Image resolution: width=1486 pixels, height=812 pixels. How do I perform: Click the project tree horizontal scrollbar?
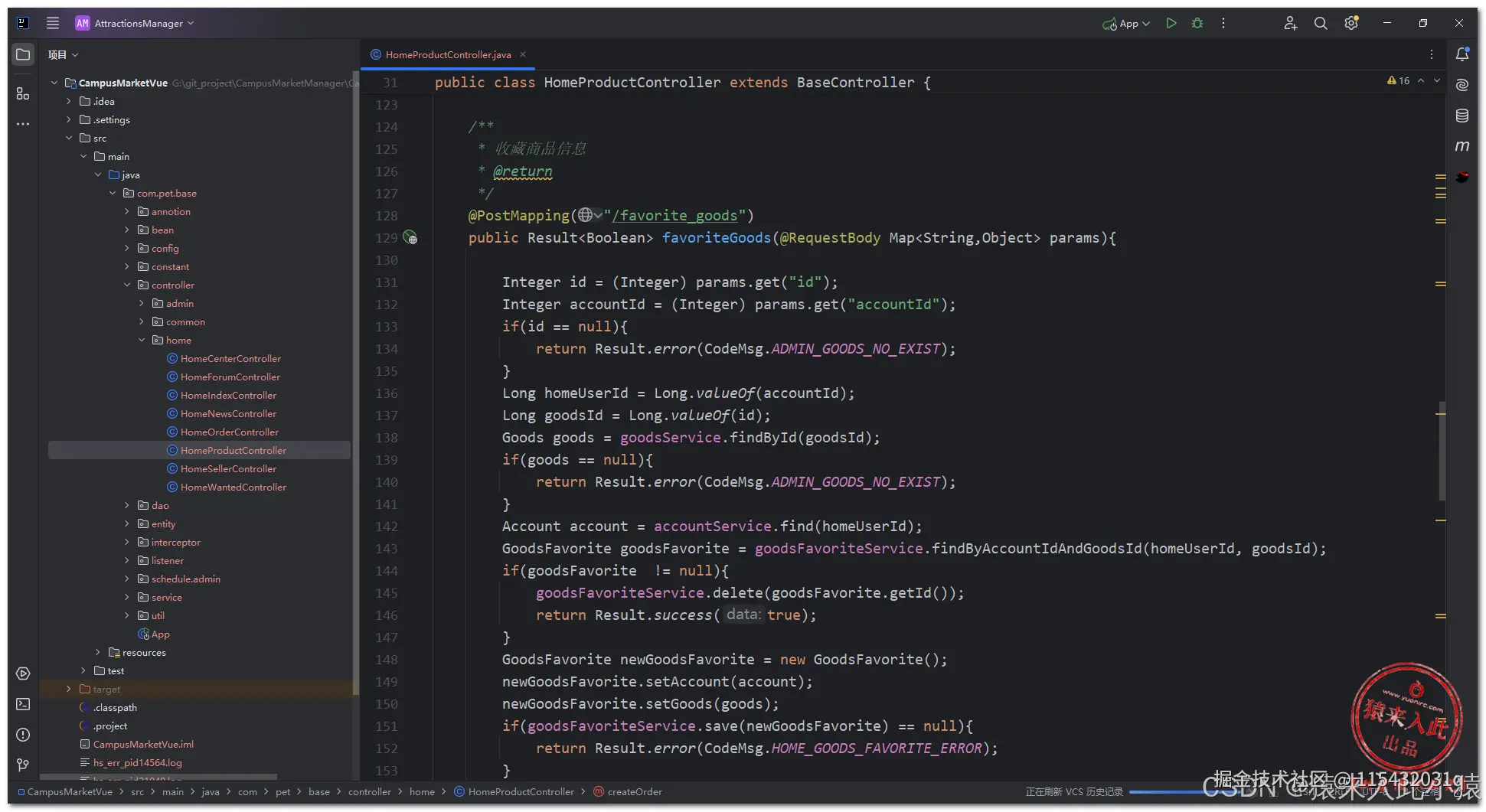(x=158, y=777)
